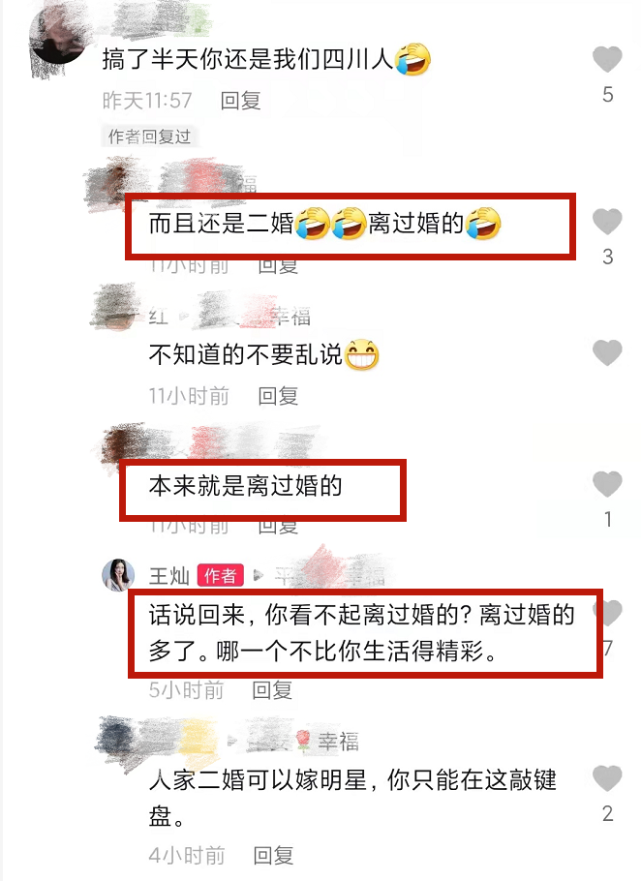
Task: Click the comment 话说回来，你看不起离过婚的
Action: click(362, 633)
